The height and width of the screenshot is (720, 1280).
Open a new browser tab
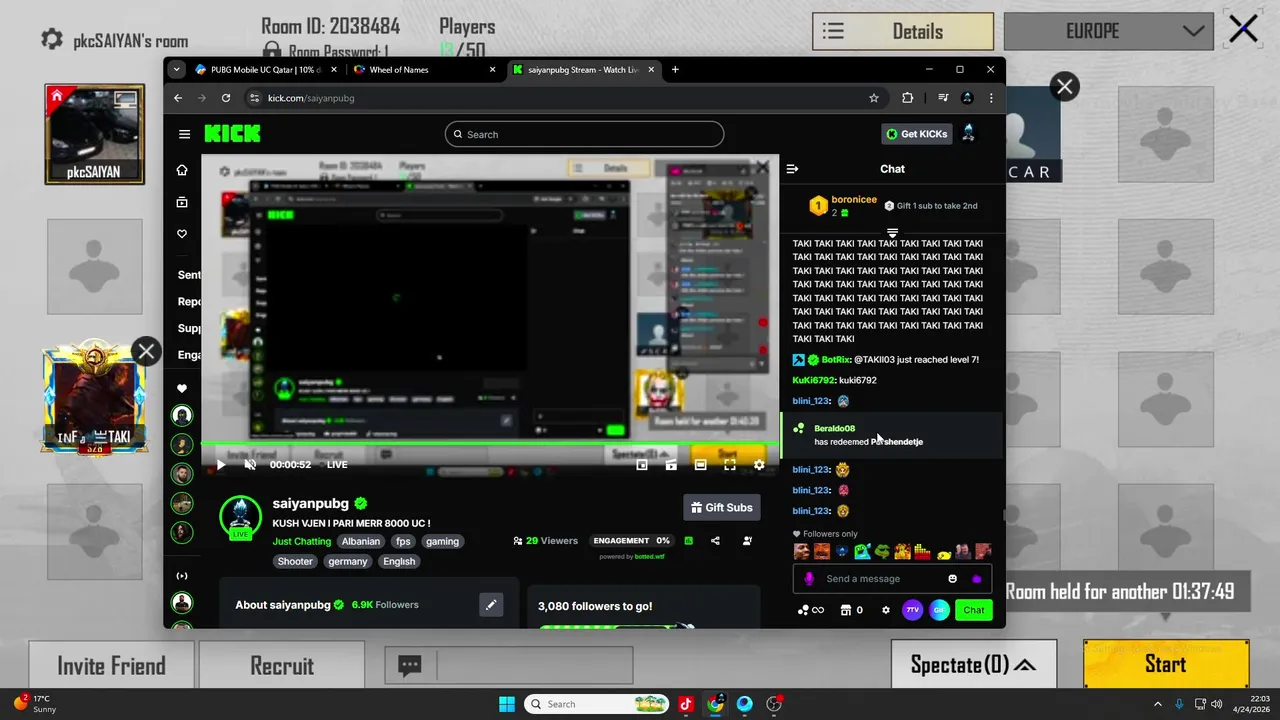(675, 70)
